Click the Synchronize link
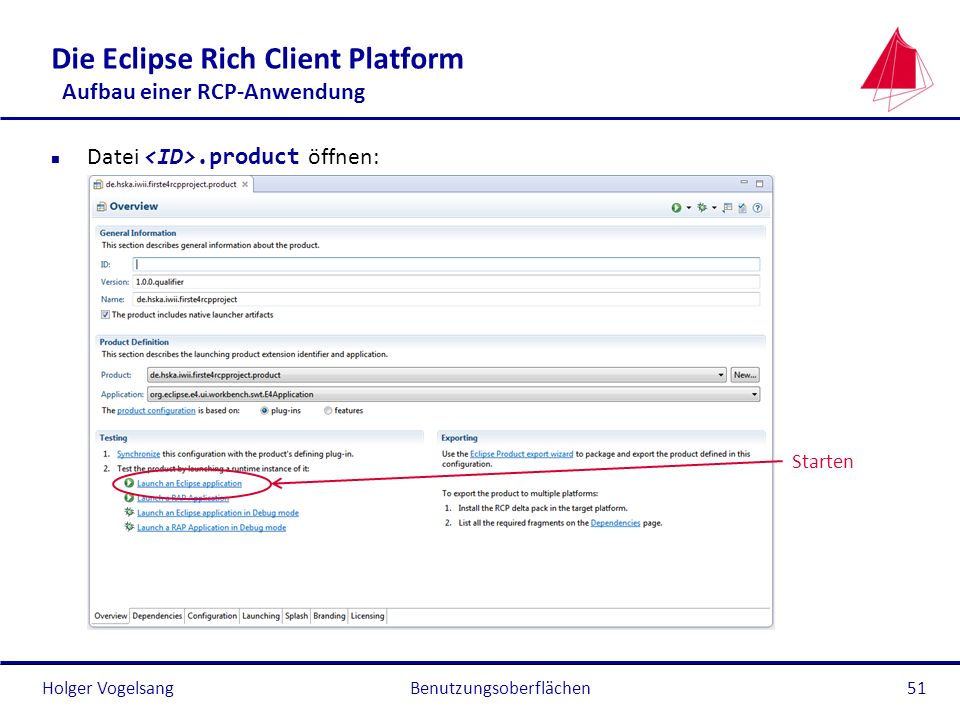 click(x=138, y=454)
